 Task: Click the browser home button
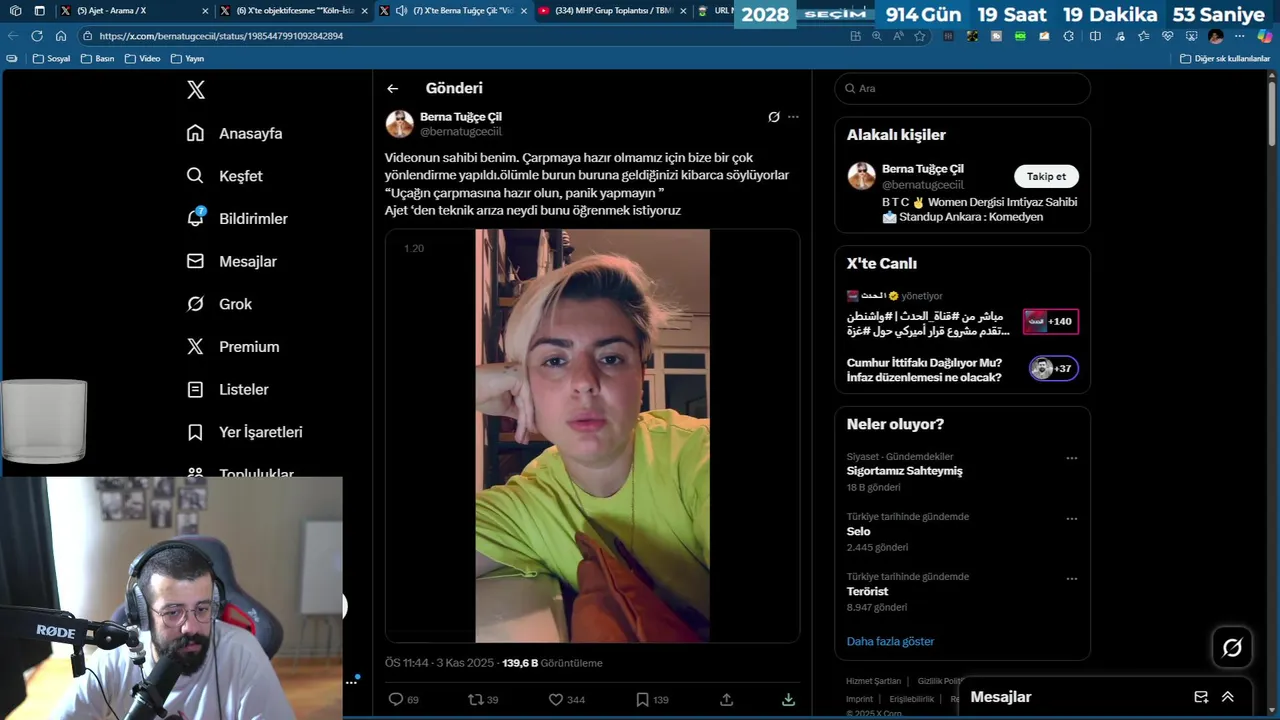tap(61, 36)
